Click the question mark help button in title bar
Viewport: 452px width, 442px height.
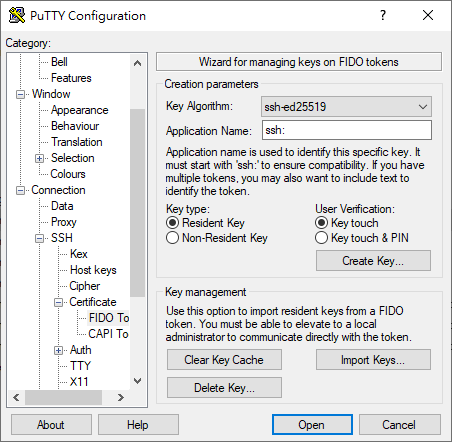coord(383,15)
